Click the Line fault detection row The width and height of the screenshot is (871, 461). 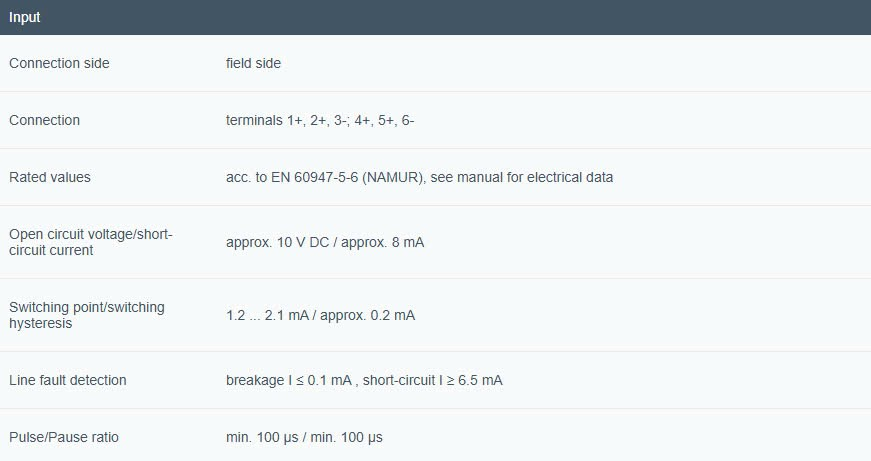coord(436,380)
